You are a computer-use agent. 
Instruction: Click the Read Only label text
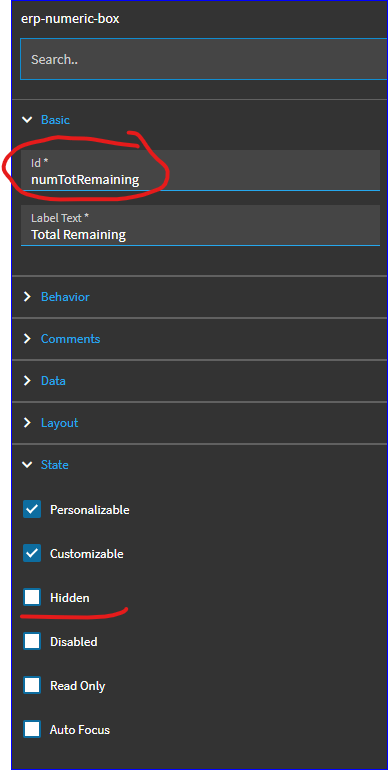(x=78, y=686)
